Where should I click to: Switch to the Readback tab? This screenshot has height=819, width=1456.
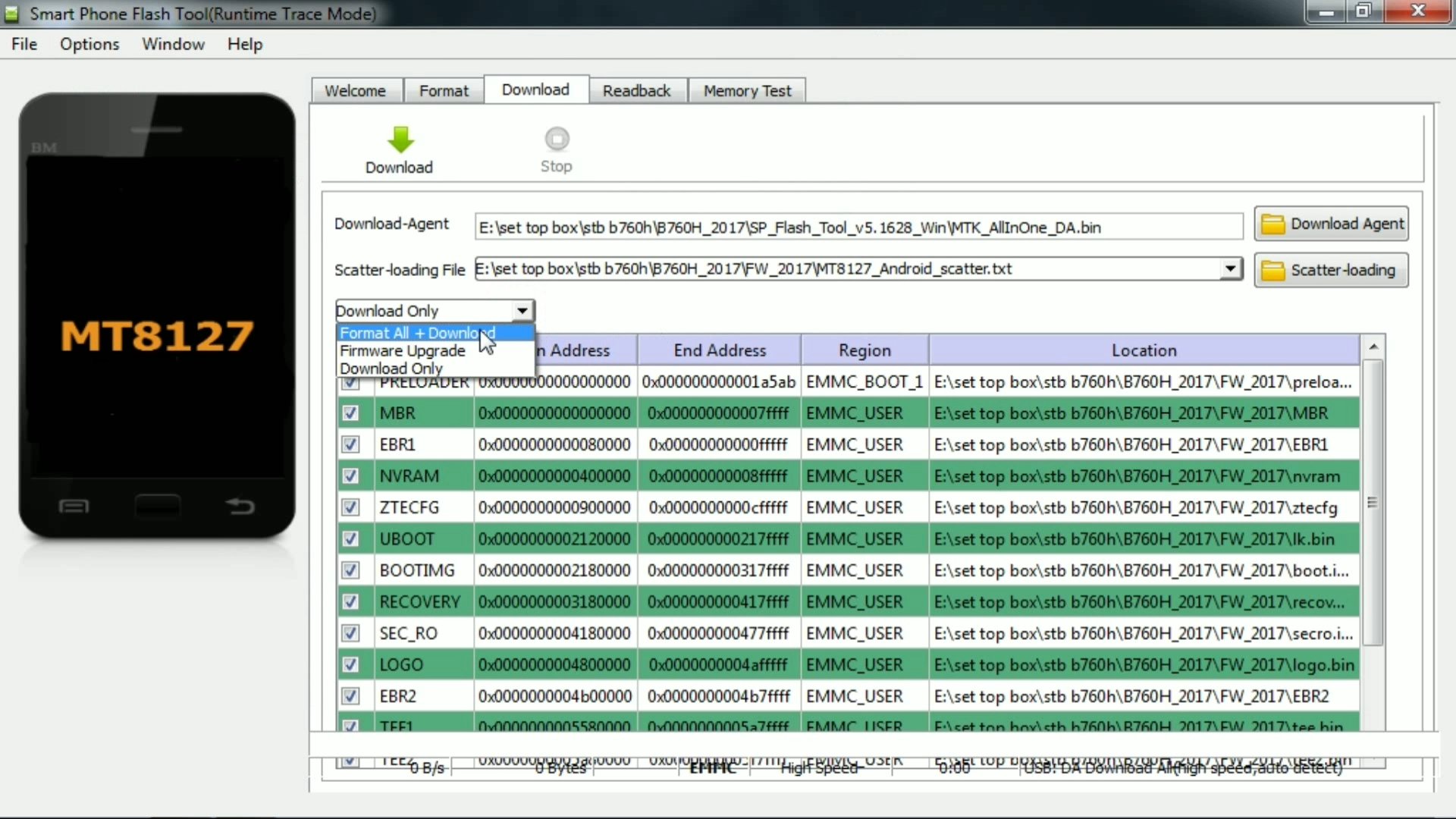point(636,91)
